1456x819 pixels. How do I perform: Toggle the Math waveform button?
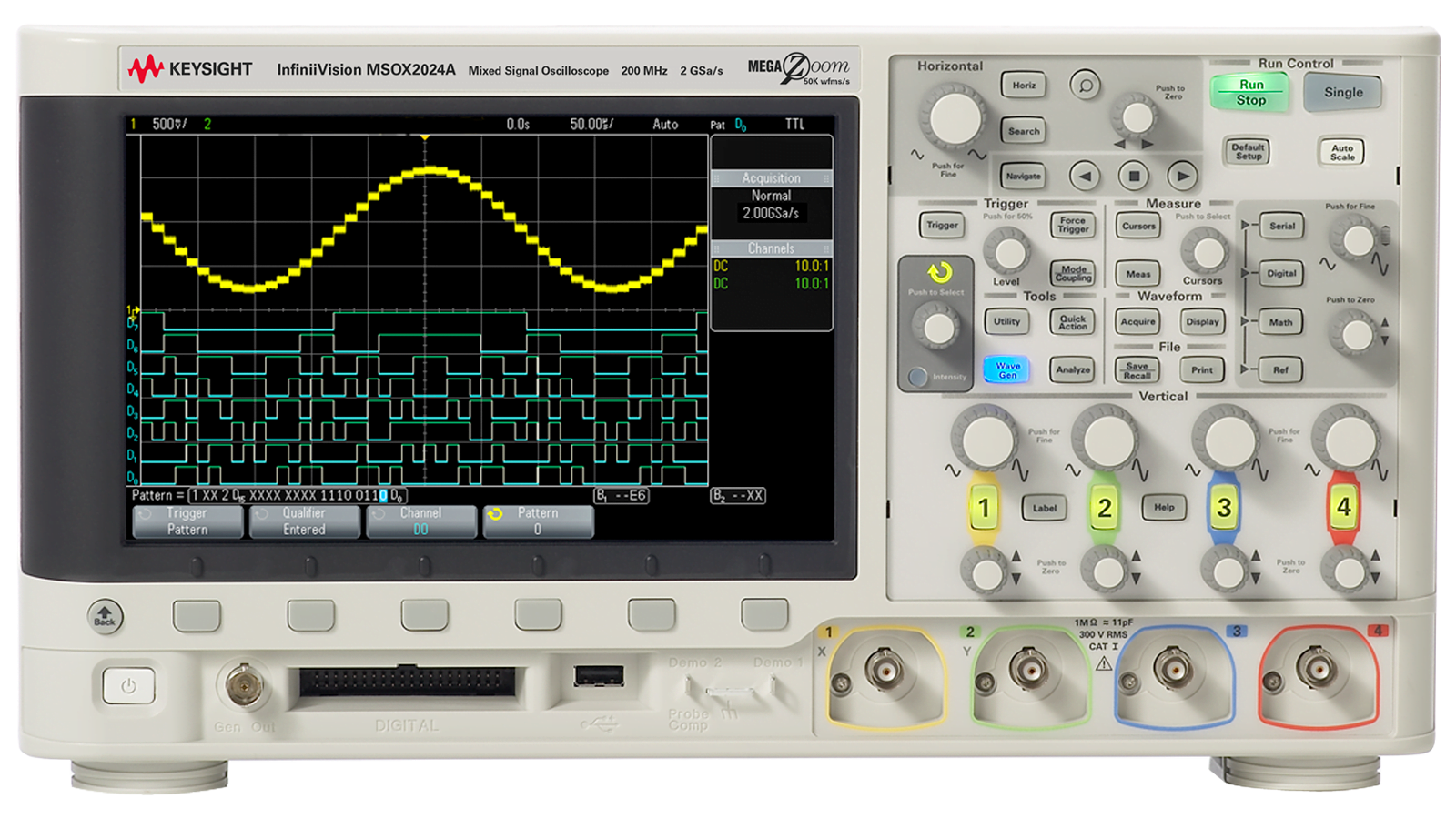1280,322
